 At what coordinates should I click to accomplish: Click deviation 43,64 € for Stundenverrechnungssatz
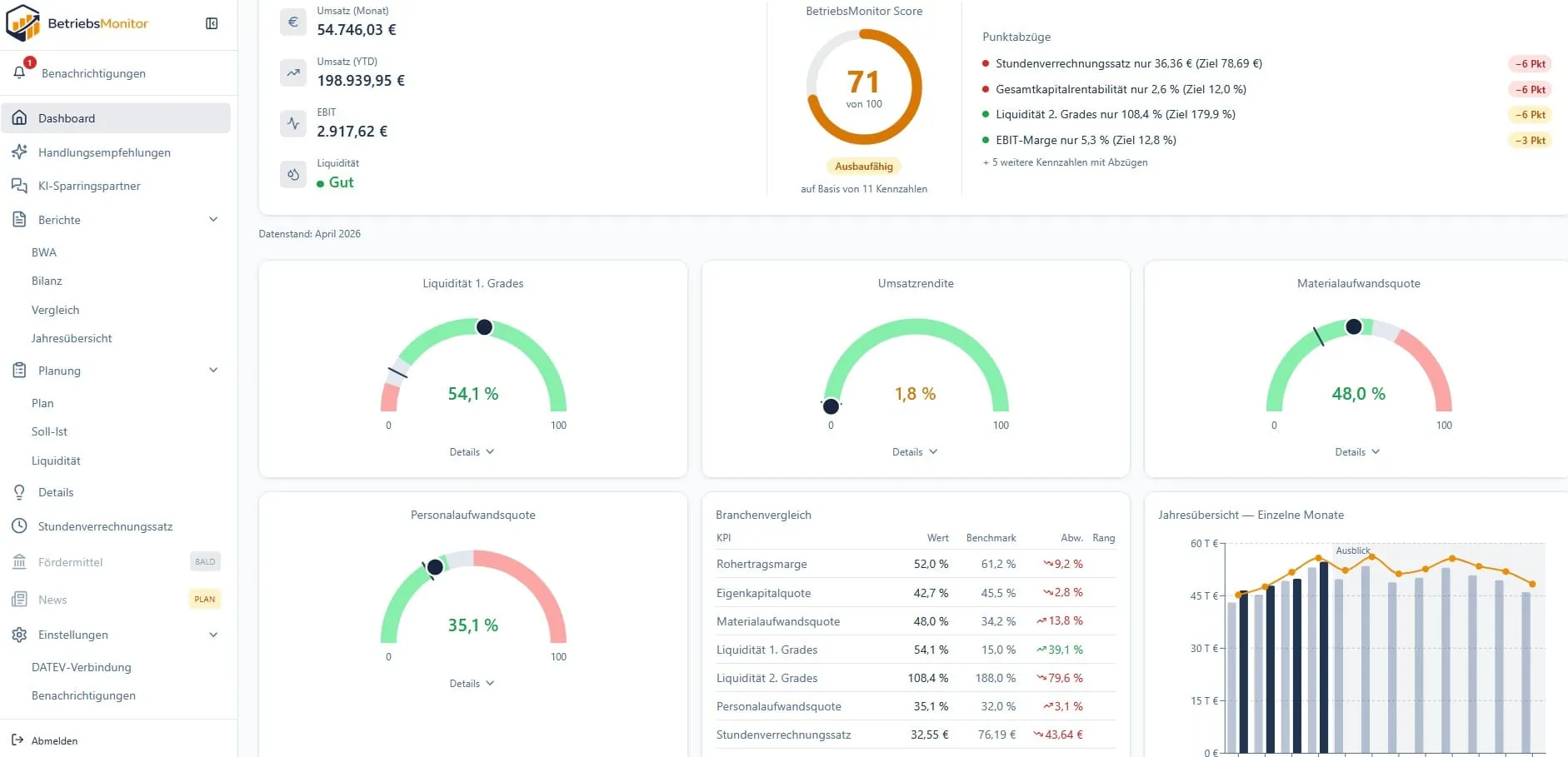tap(1058, 735)
